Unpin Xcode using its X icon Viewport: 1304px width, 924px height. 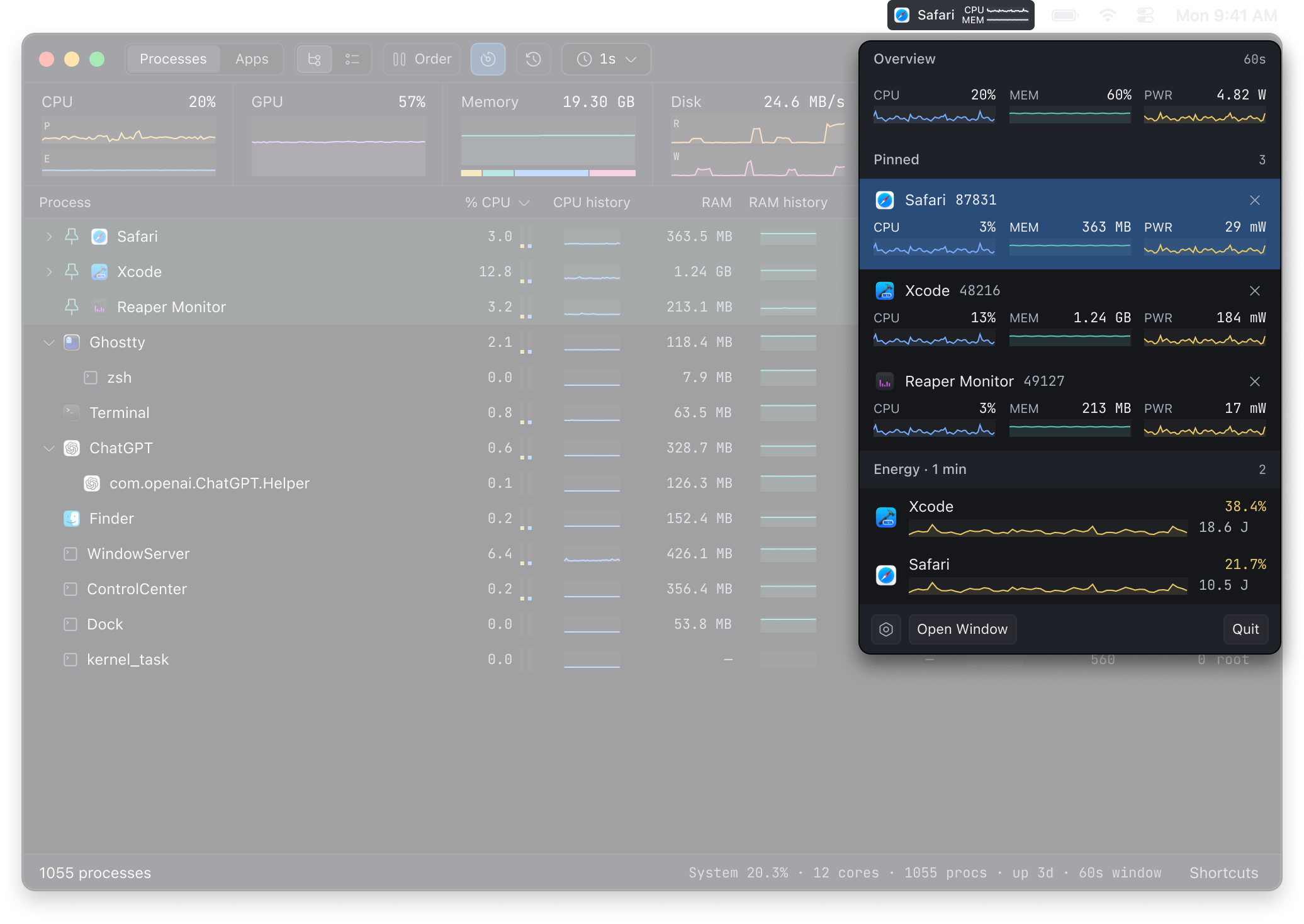pos(1255,291)
